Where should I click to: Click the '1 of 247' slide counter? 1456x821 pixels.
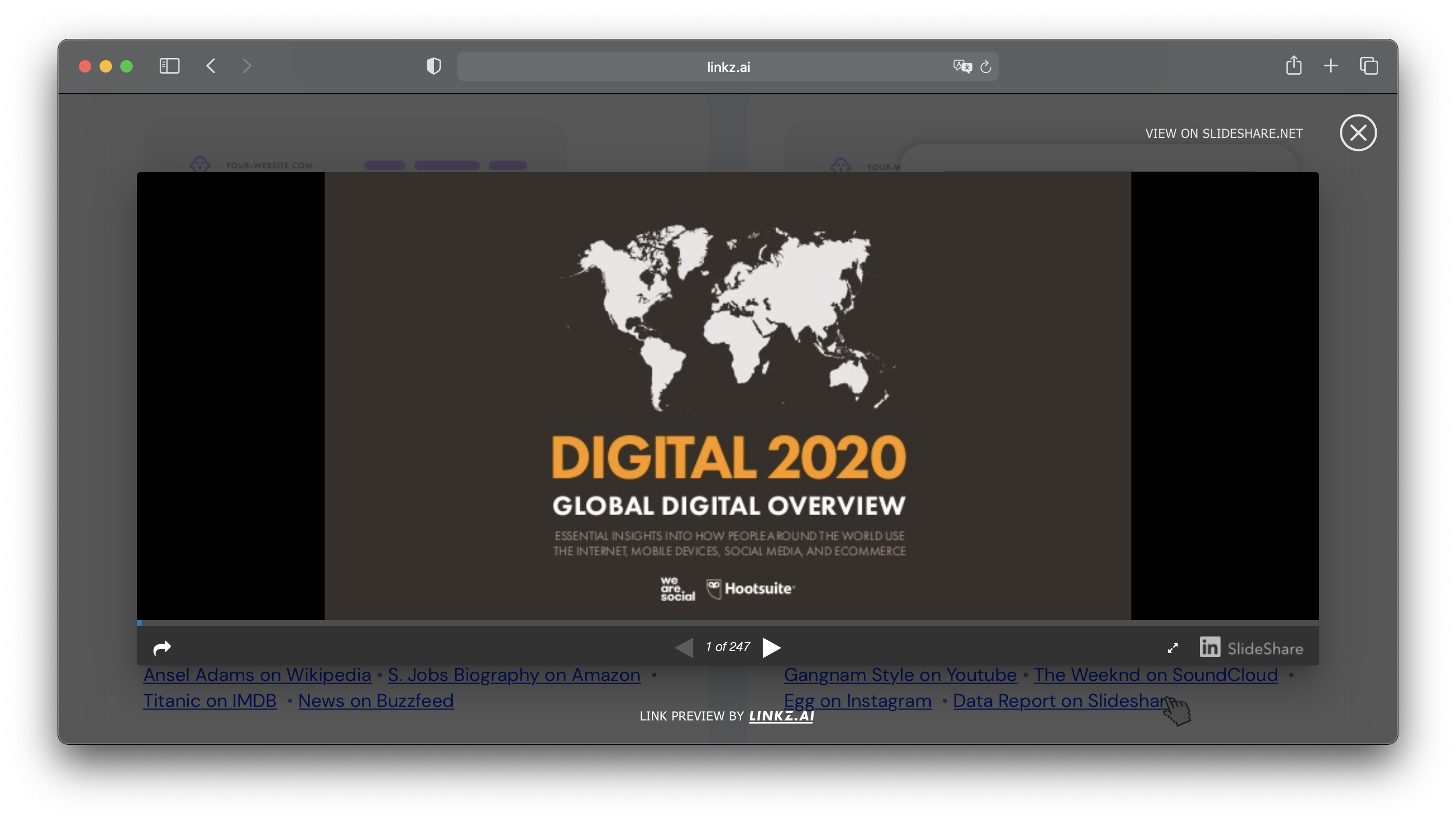click(727, 647)
